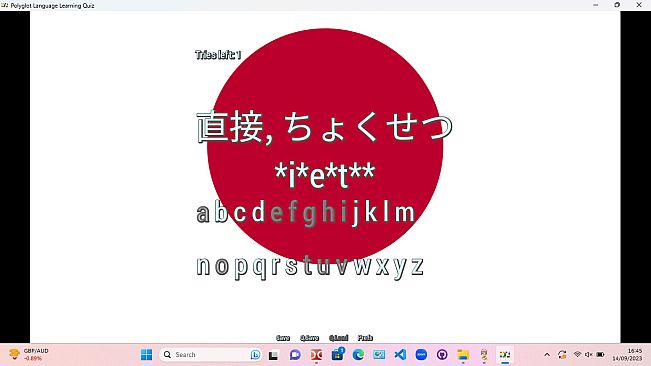This screenshot has width=651, height=366.
Task: Guess the letter y
Action: (400, 269)
